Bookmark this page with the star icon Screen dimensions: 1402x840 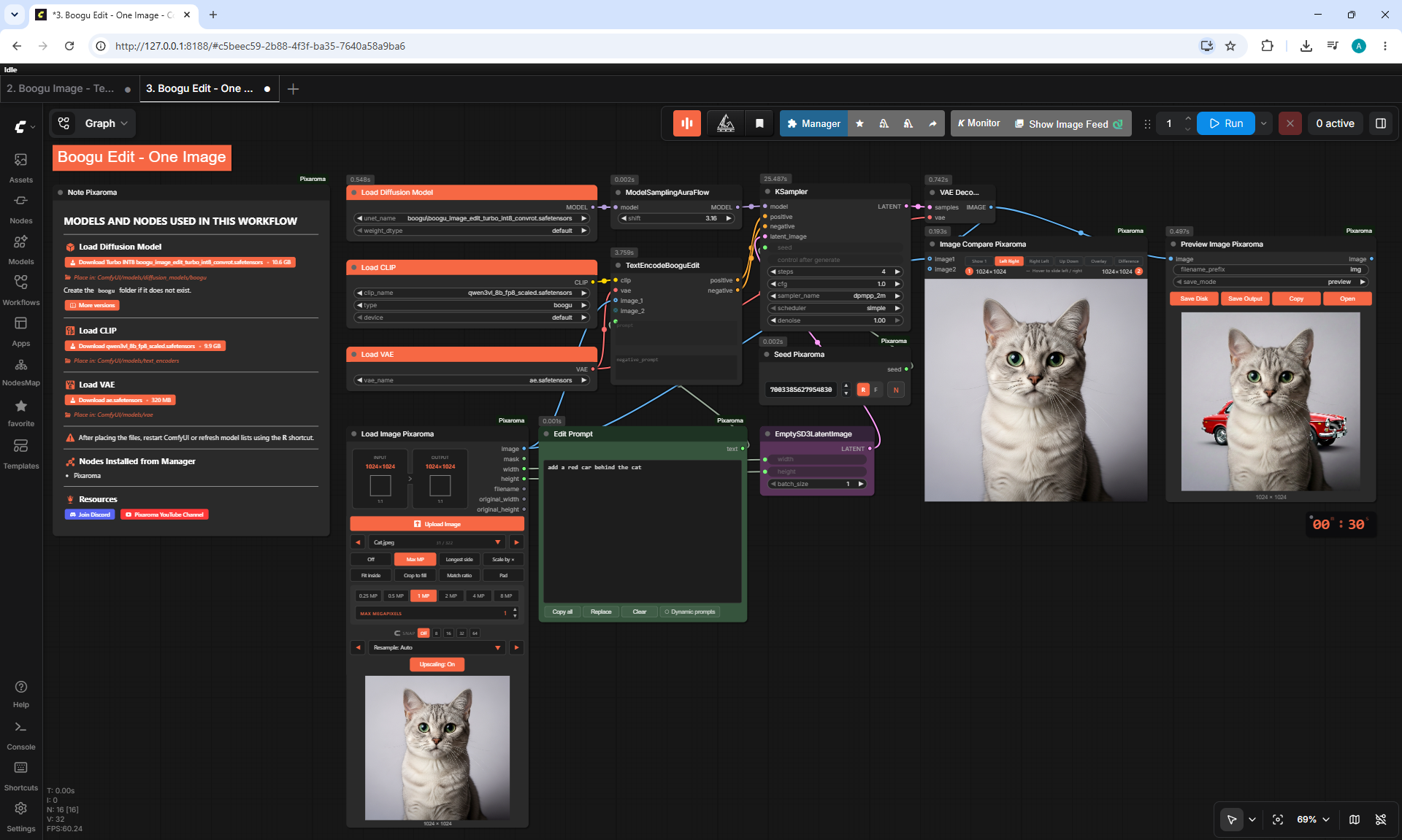[1230, 46]
